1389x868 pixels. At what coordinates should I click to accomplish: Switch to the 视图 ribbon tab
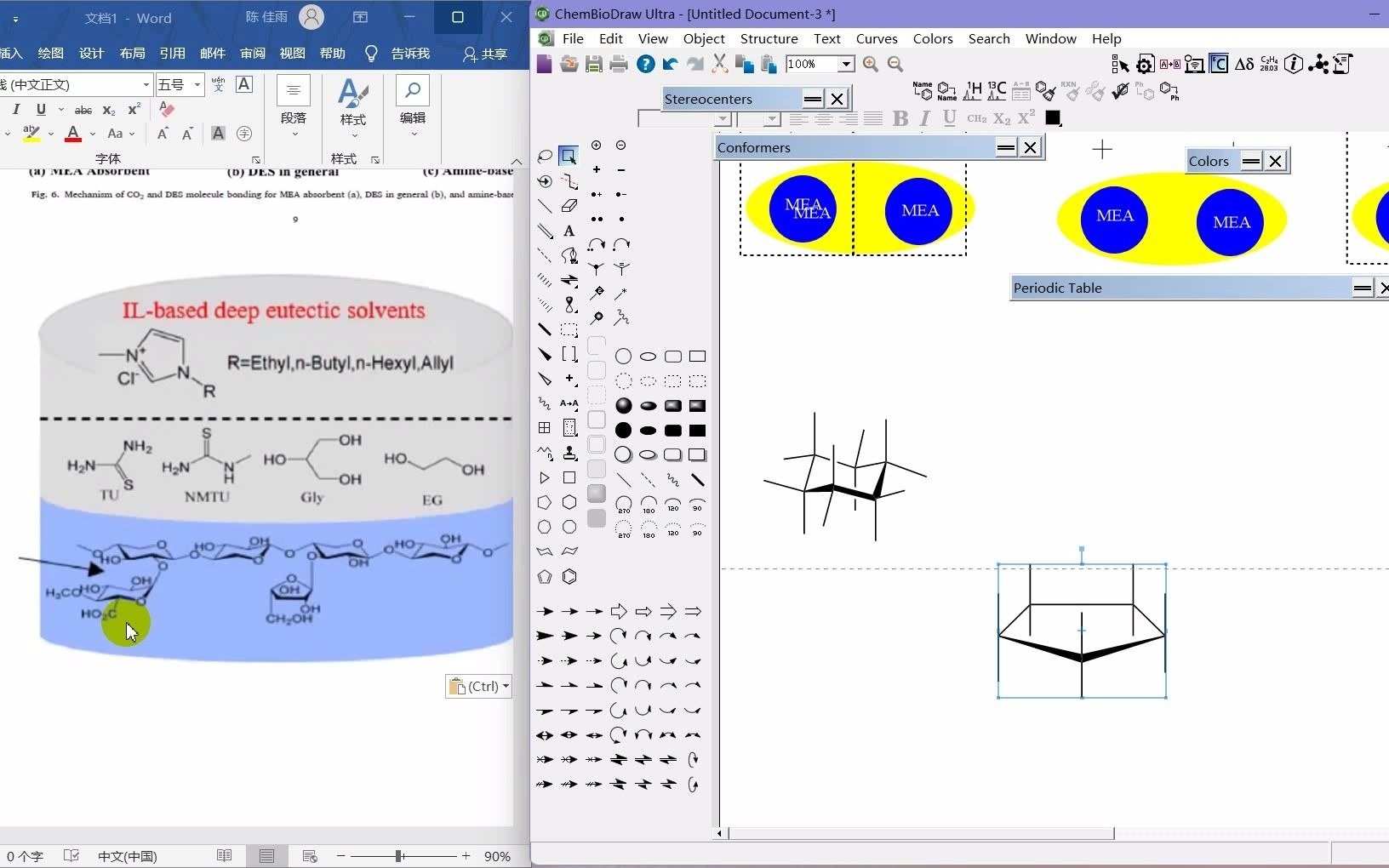tap(291, 53)
